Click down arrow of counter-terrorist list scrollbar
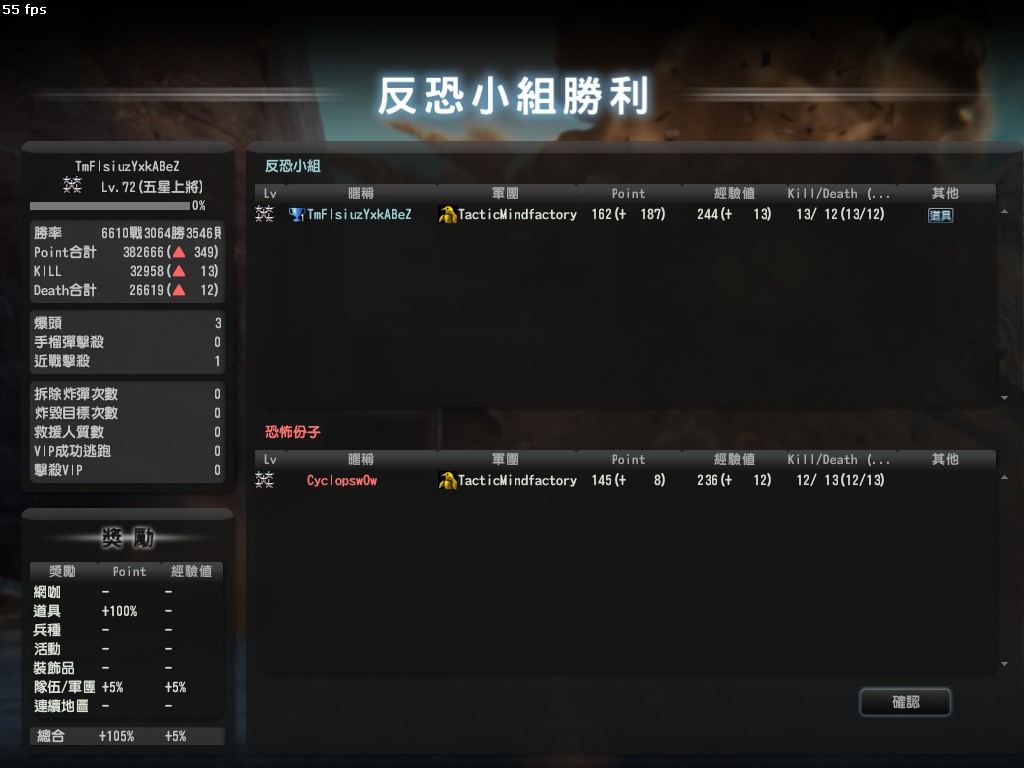 pyautogui.click(x=1004, y=398)
